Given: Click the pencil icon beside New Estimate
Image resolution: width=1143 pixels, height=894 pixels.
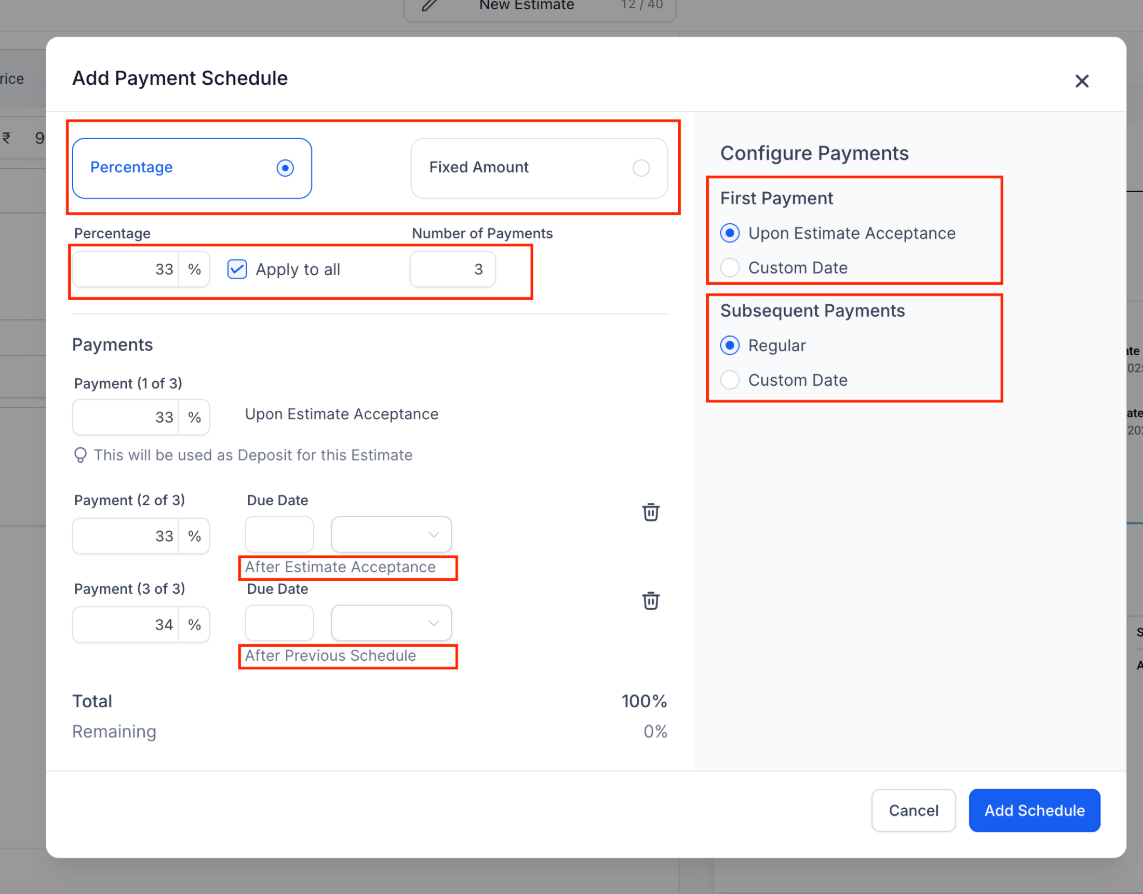Looking at the screenshot, I should pos(430,5).
